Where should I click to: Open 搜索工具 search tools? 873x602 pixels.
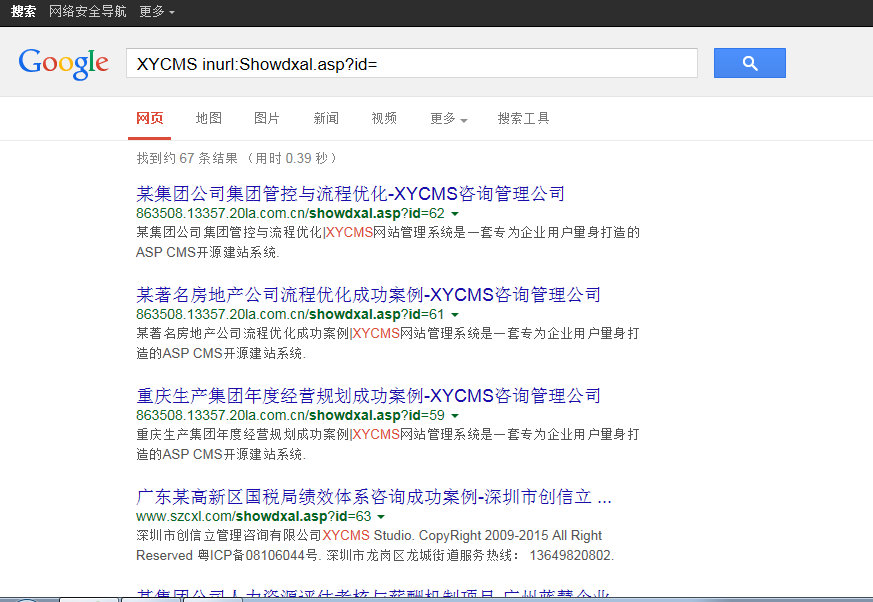(523, 118)
